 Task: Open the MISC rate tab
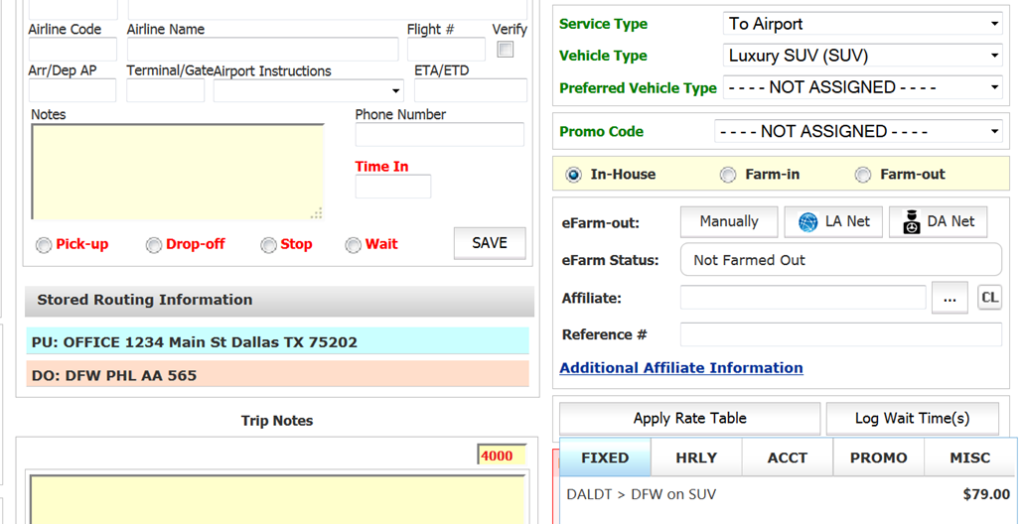tap(970, 458)
